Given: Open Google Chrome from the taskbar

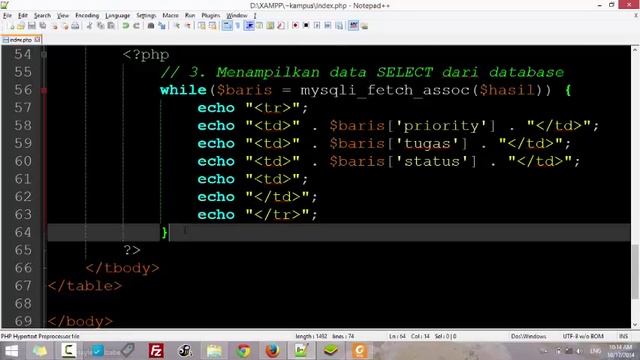Looking at the screenshot, I should (243, 351).
